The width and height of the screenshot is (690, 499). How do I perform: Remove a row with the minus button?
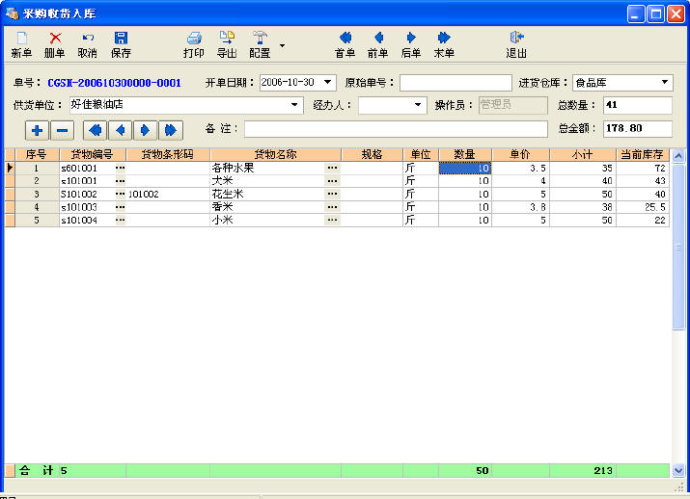tap(62, 130)
